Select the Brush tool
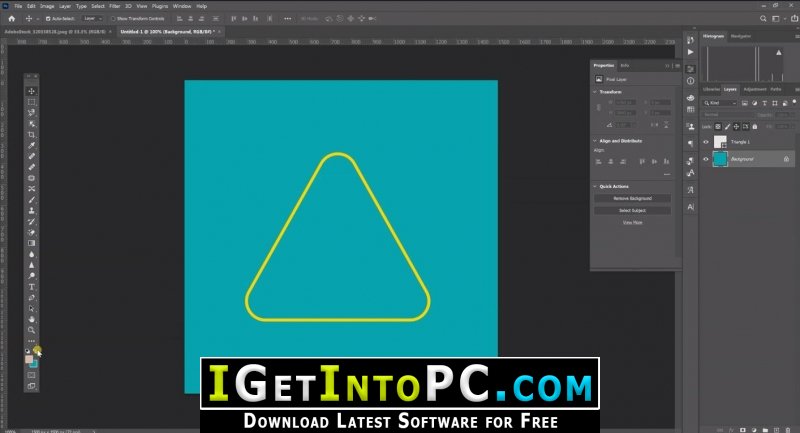Viewport: 800px width, 433px height. 32,200
